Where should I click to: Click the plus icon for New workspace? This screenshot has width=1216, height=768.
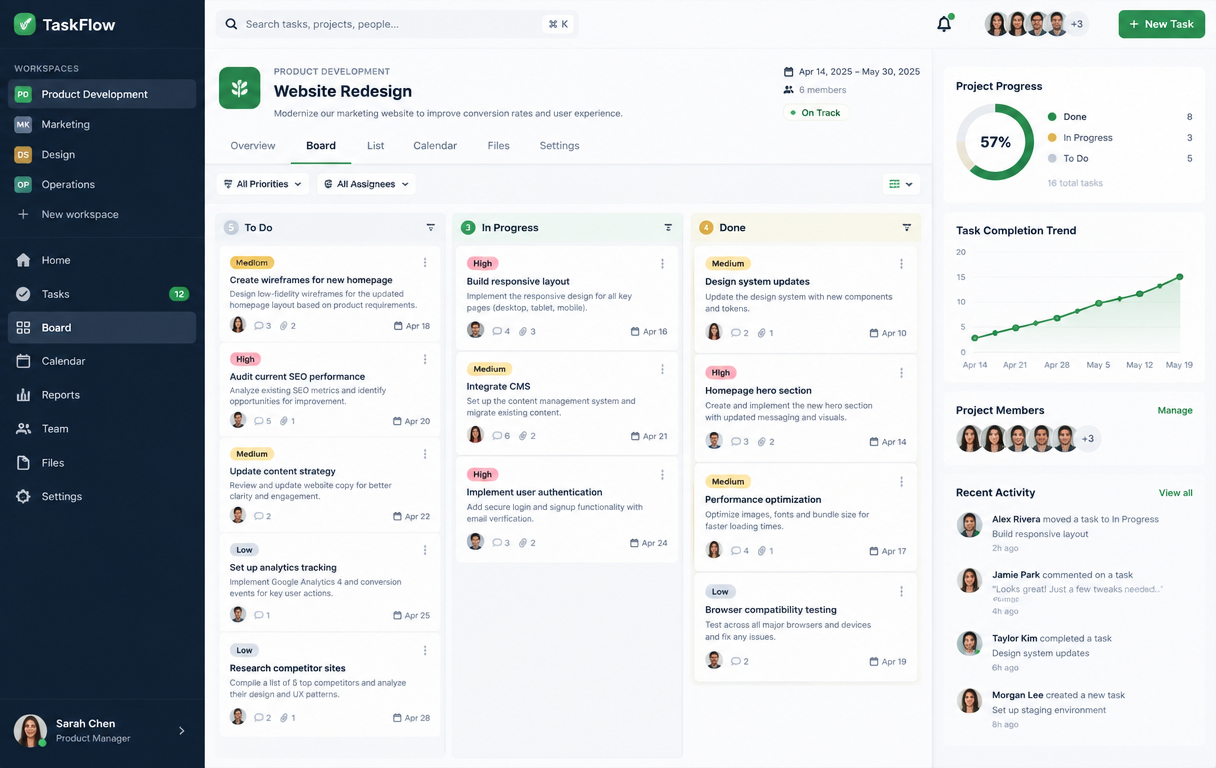pos(23,214)
